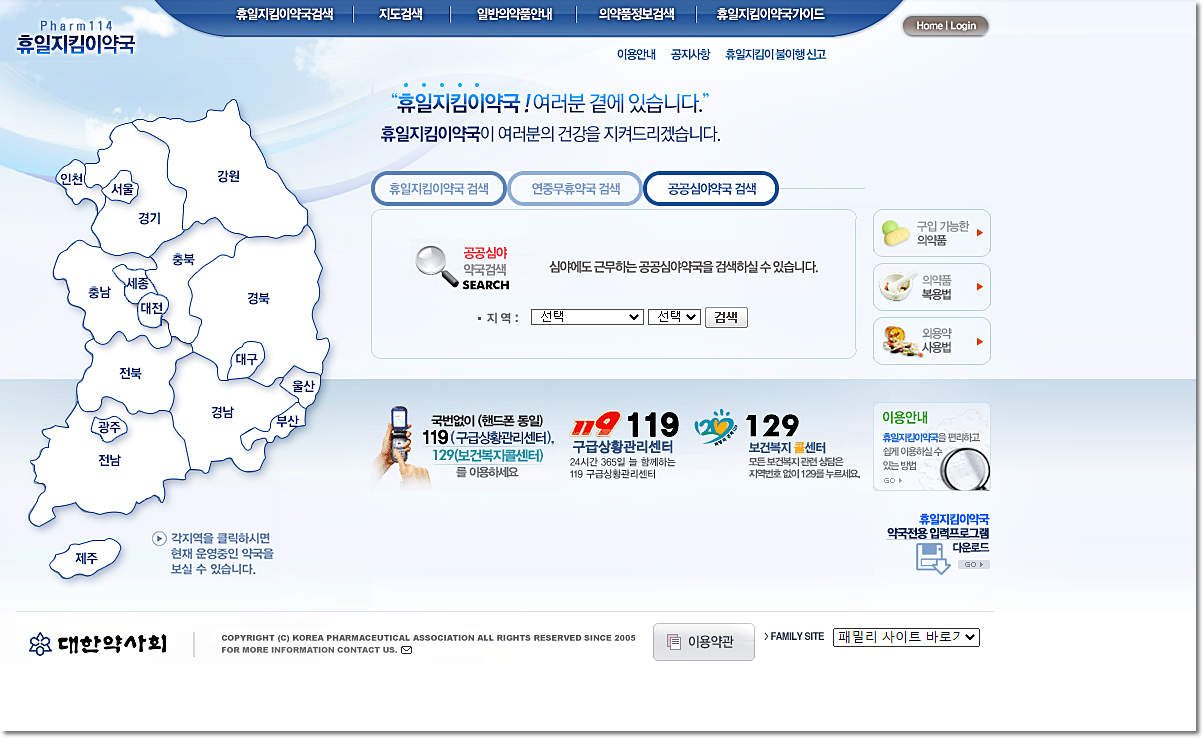Click the 약국전용 입력프로그램 text
1204x739 pixels.
click(x=938, y=534)
